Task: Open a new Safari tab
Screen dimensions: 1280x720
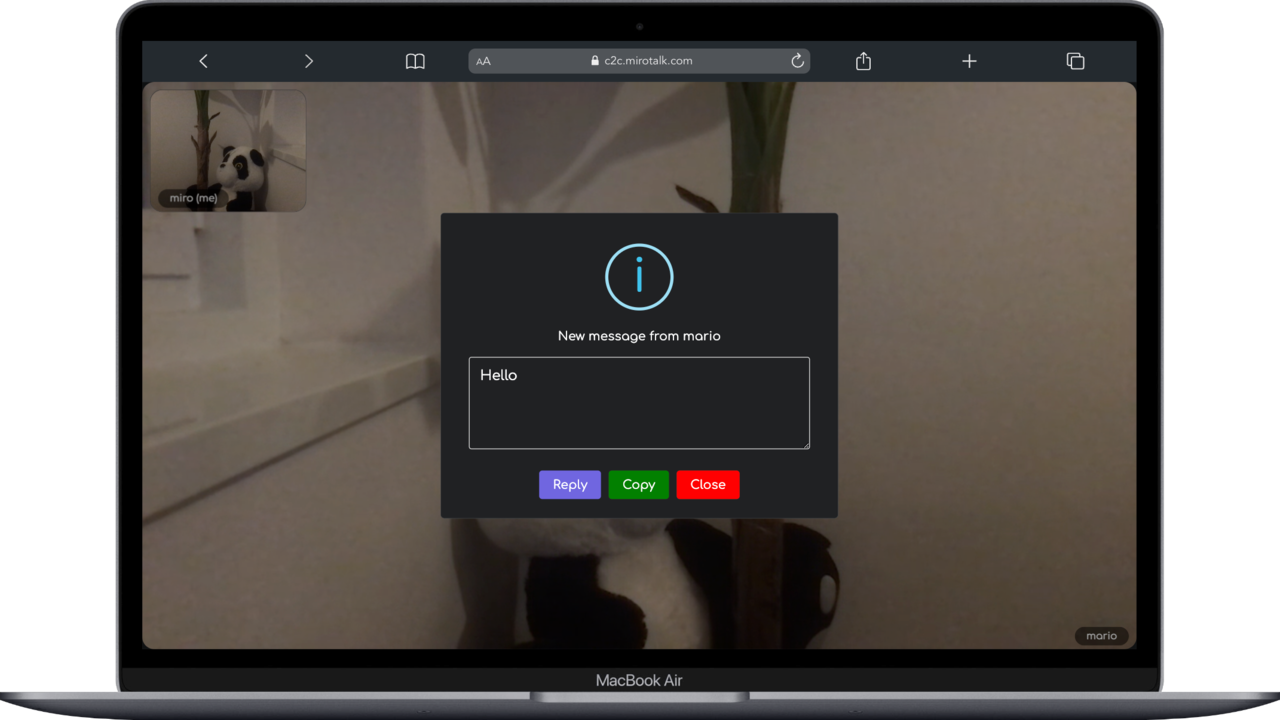Action: (x=969, y=61)
